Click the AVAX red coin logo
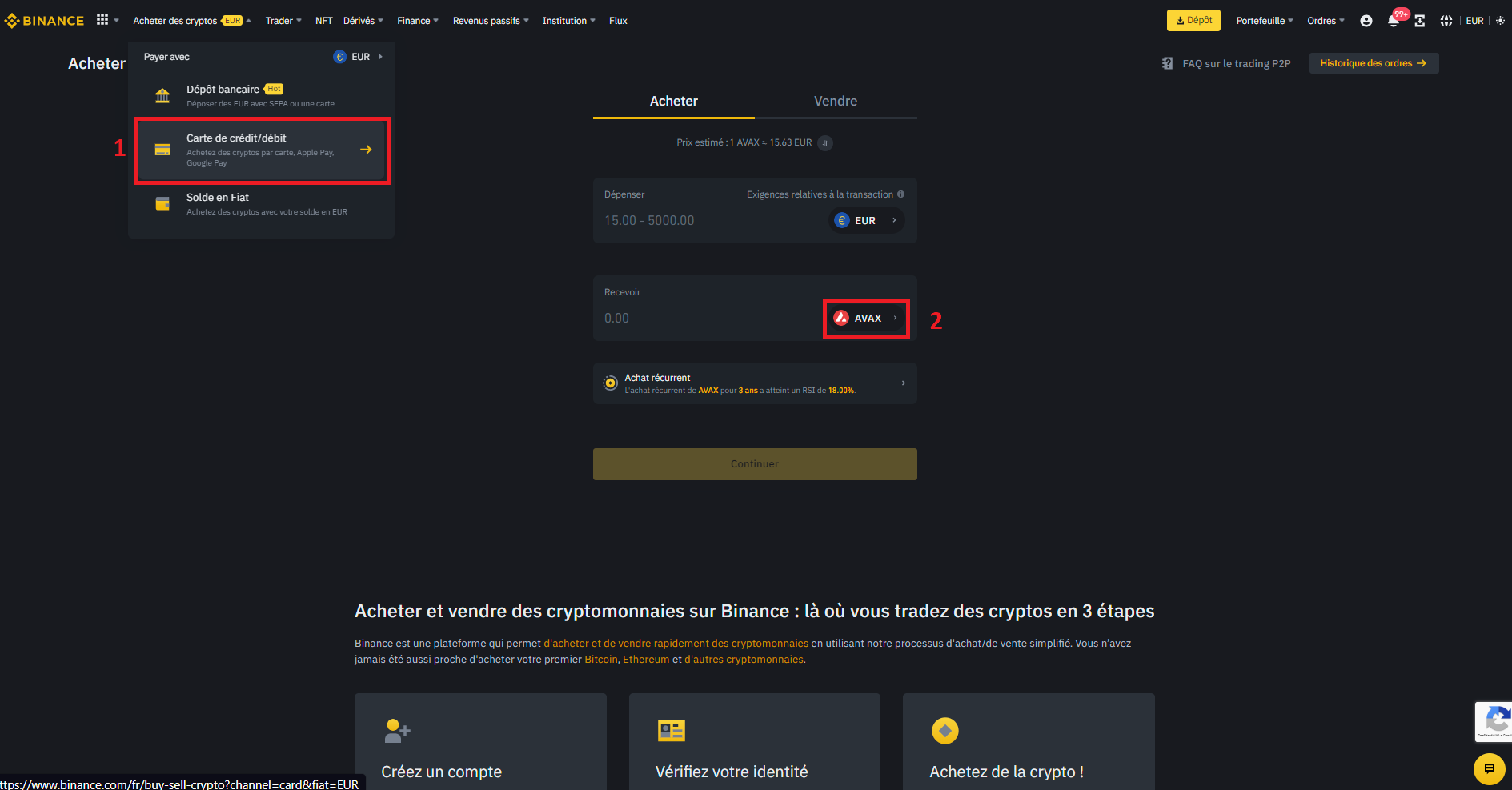 [841, 318]
